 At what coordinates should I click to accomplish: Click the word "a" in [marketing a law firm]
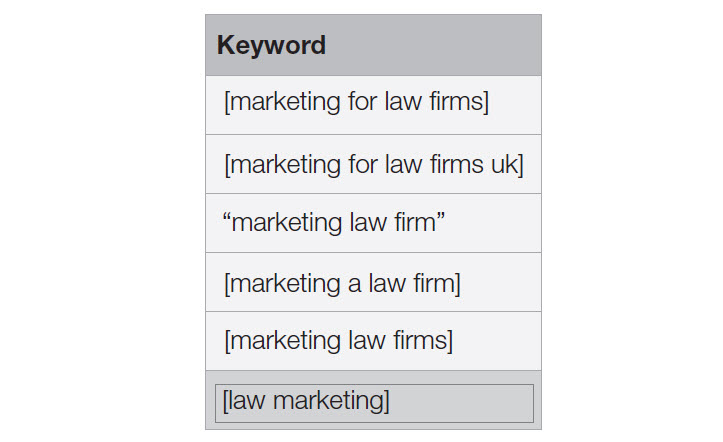354,284
